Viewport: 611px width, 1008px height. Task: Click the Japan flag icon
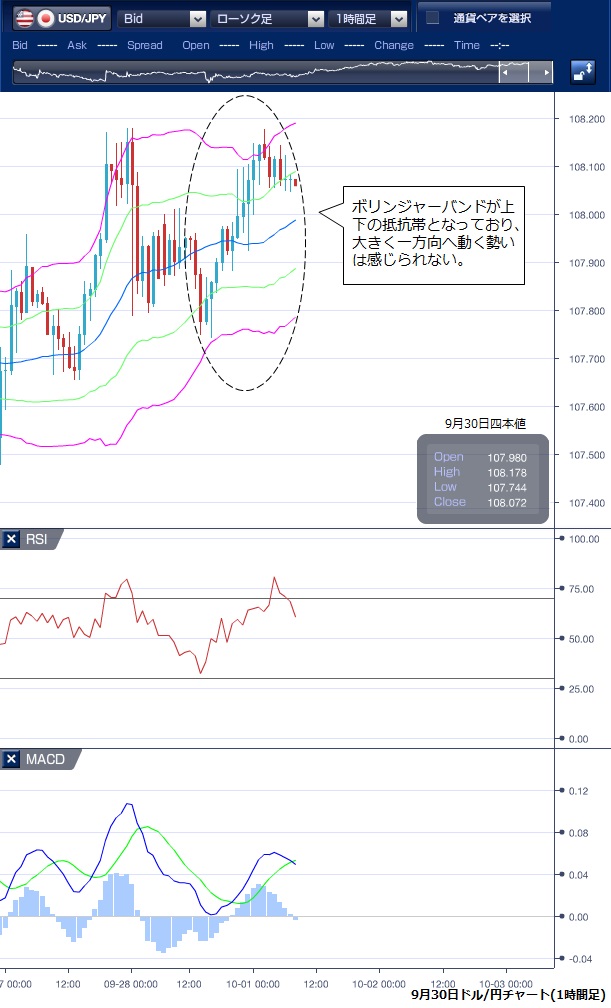[x=45, y=18]
